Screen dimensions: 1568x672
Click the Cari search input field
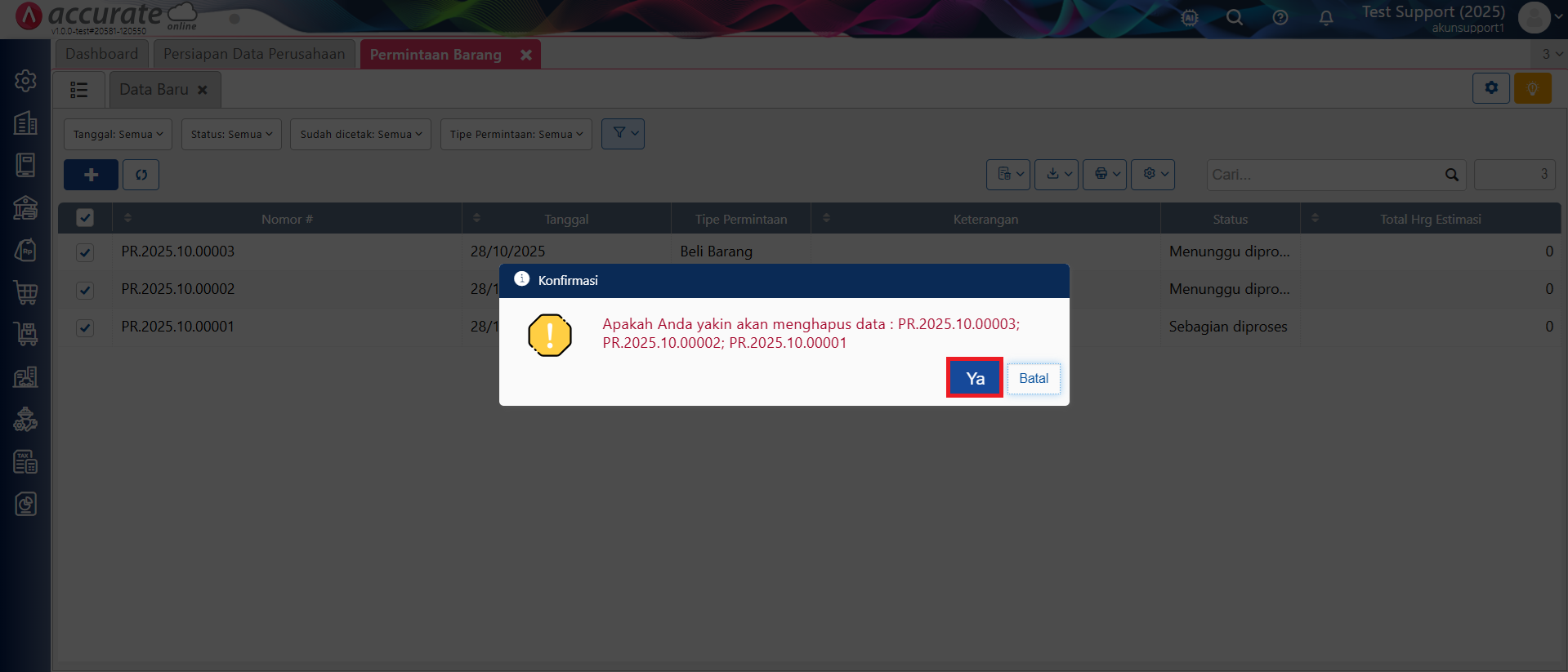coord(1324,175)
